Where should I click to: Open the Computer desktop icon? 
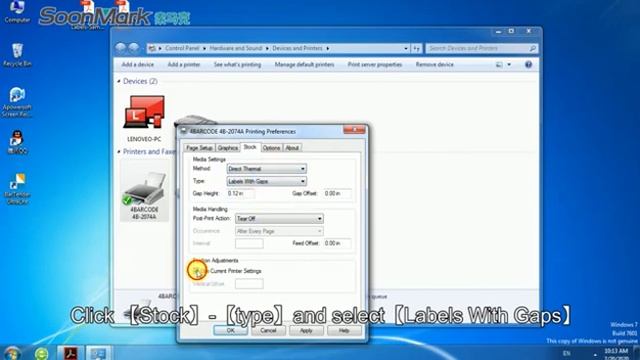coord(17,11)
